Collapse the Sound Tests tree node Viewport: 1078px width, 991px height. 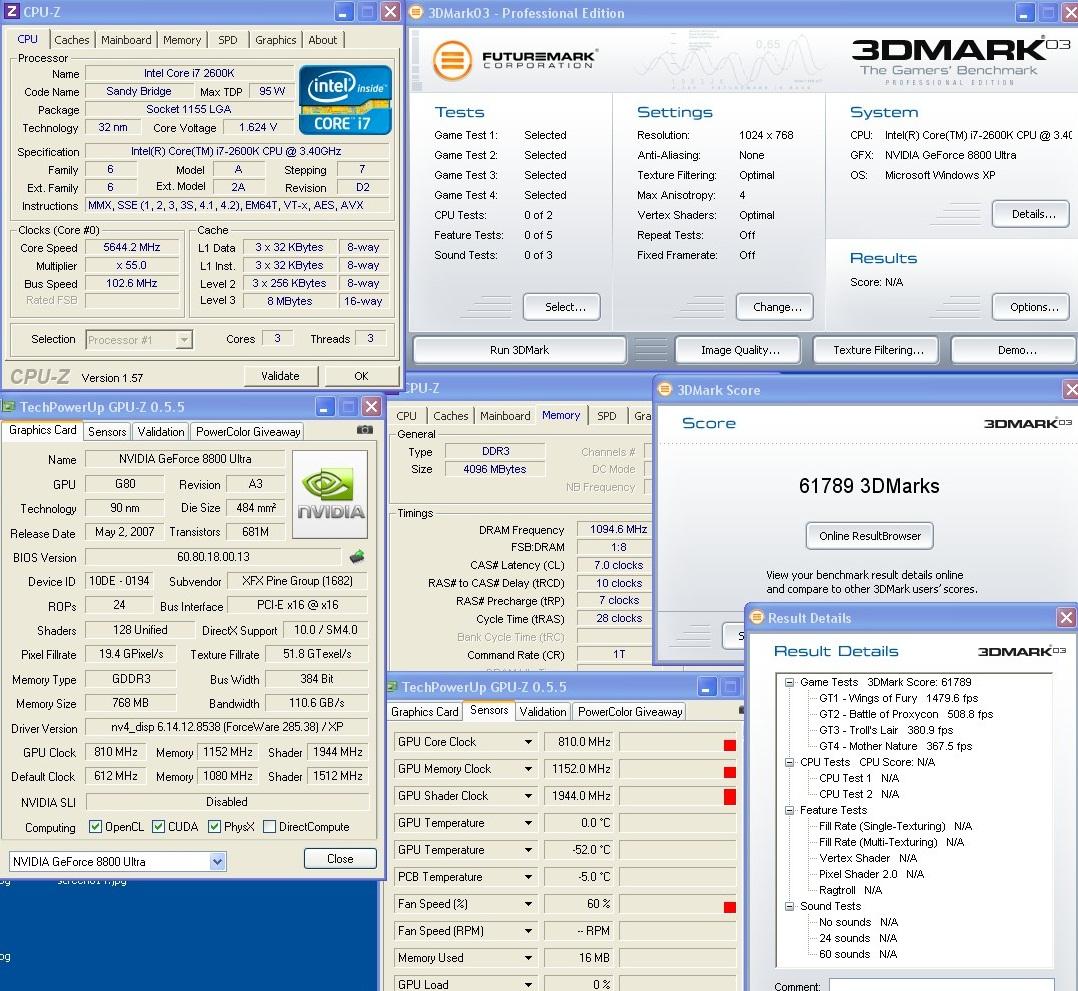[x=789, y=906]
